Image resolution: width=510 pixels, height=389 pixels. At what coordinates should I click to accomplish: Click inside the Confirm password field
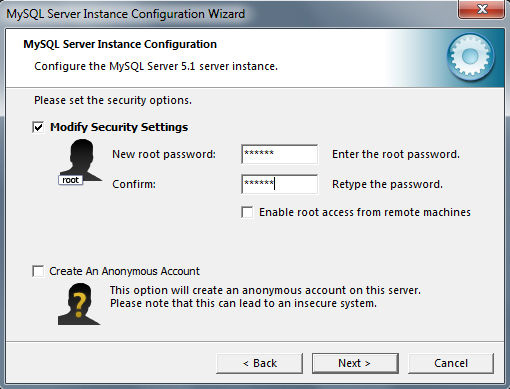[x=279, y=184]
